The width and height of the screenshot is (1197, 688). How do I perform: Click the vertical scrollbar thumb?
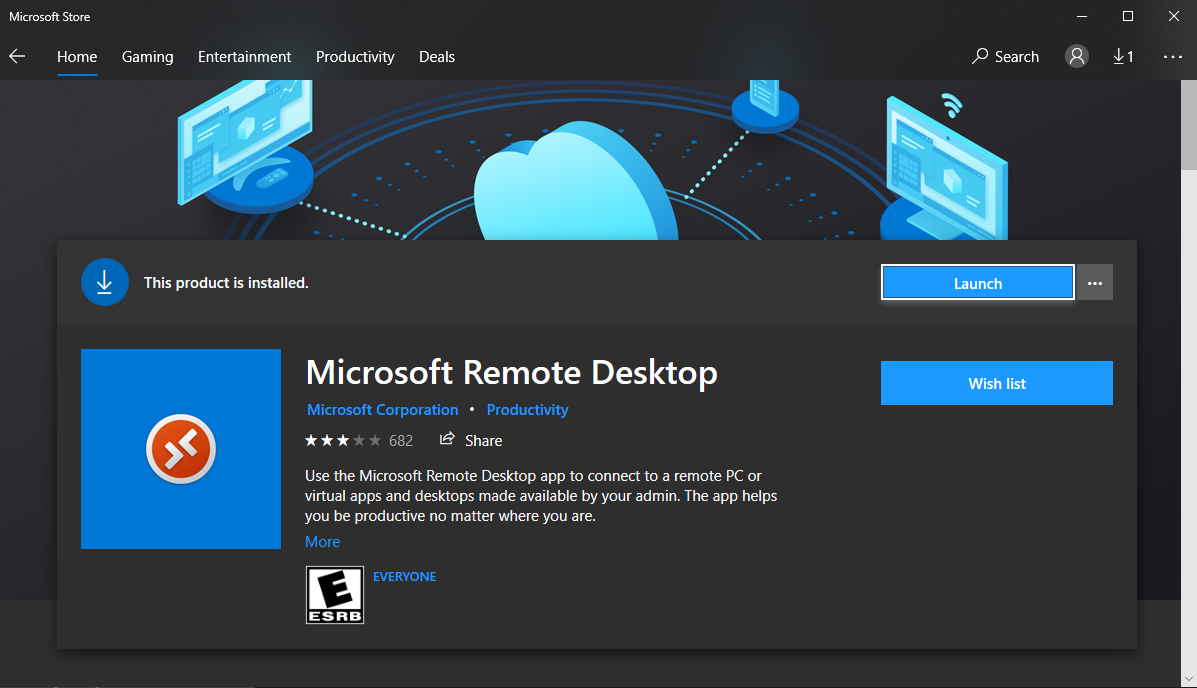1189,124
